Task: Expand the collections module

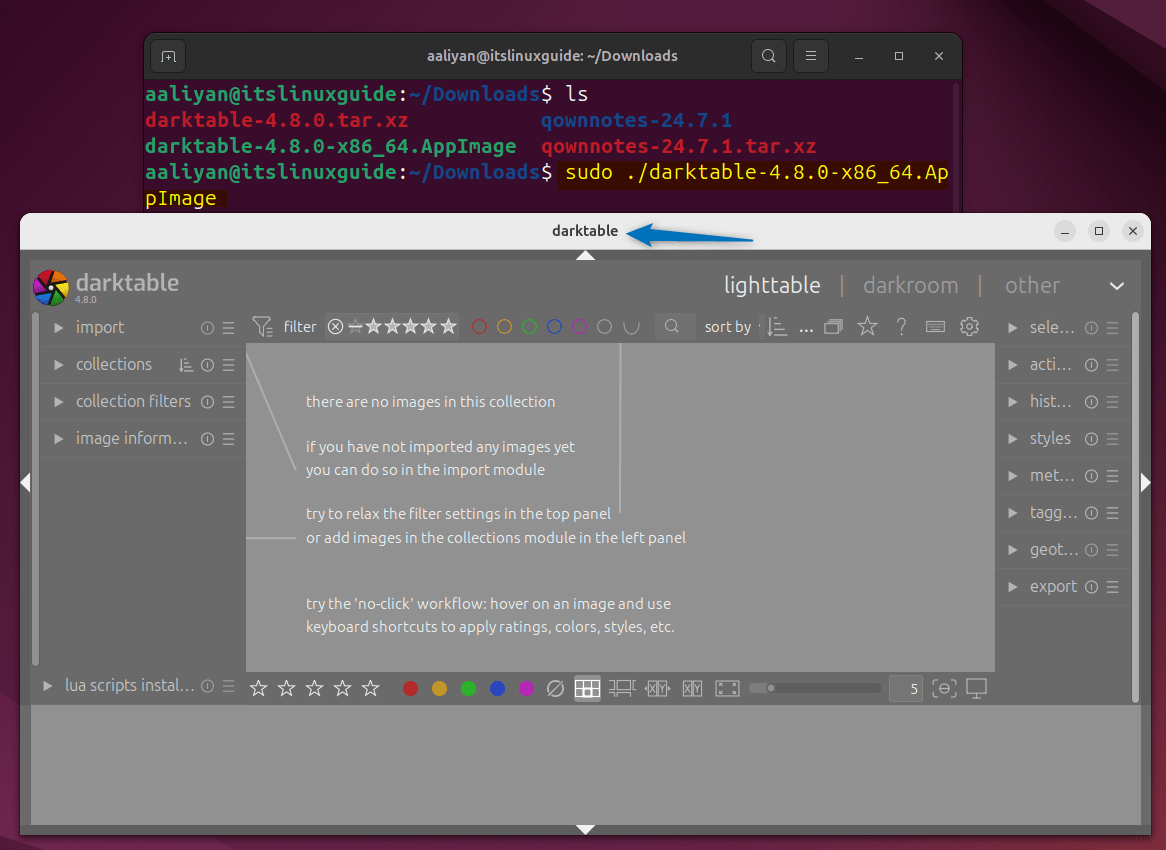Action: (113, 364)
